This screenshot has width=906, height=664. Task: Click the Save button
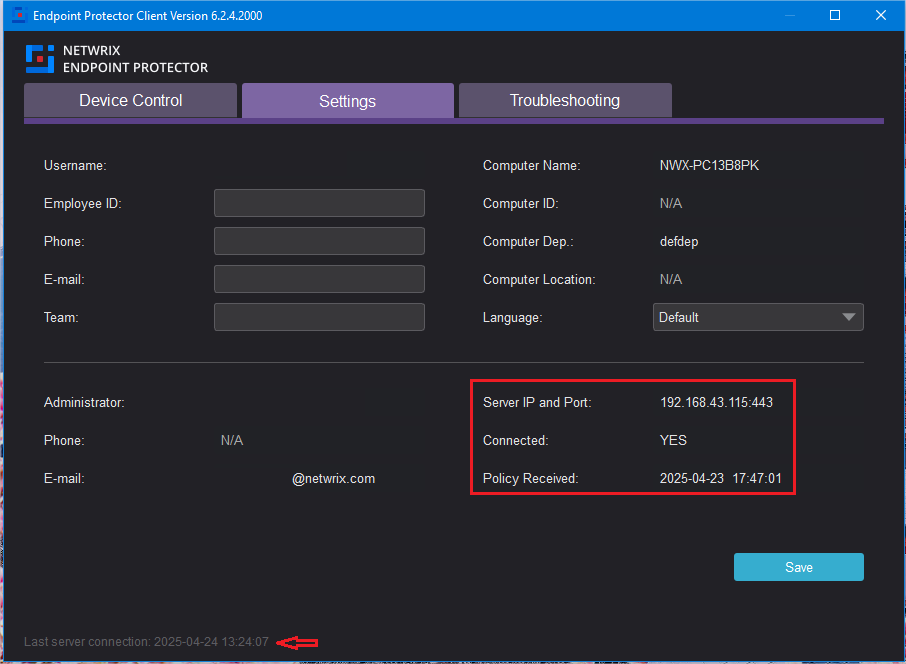tap(798, 567)
